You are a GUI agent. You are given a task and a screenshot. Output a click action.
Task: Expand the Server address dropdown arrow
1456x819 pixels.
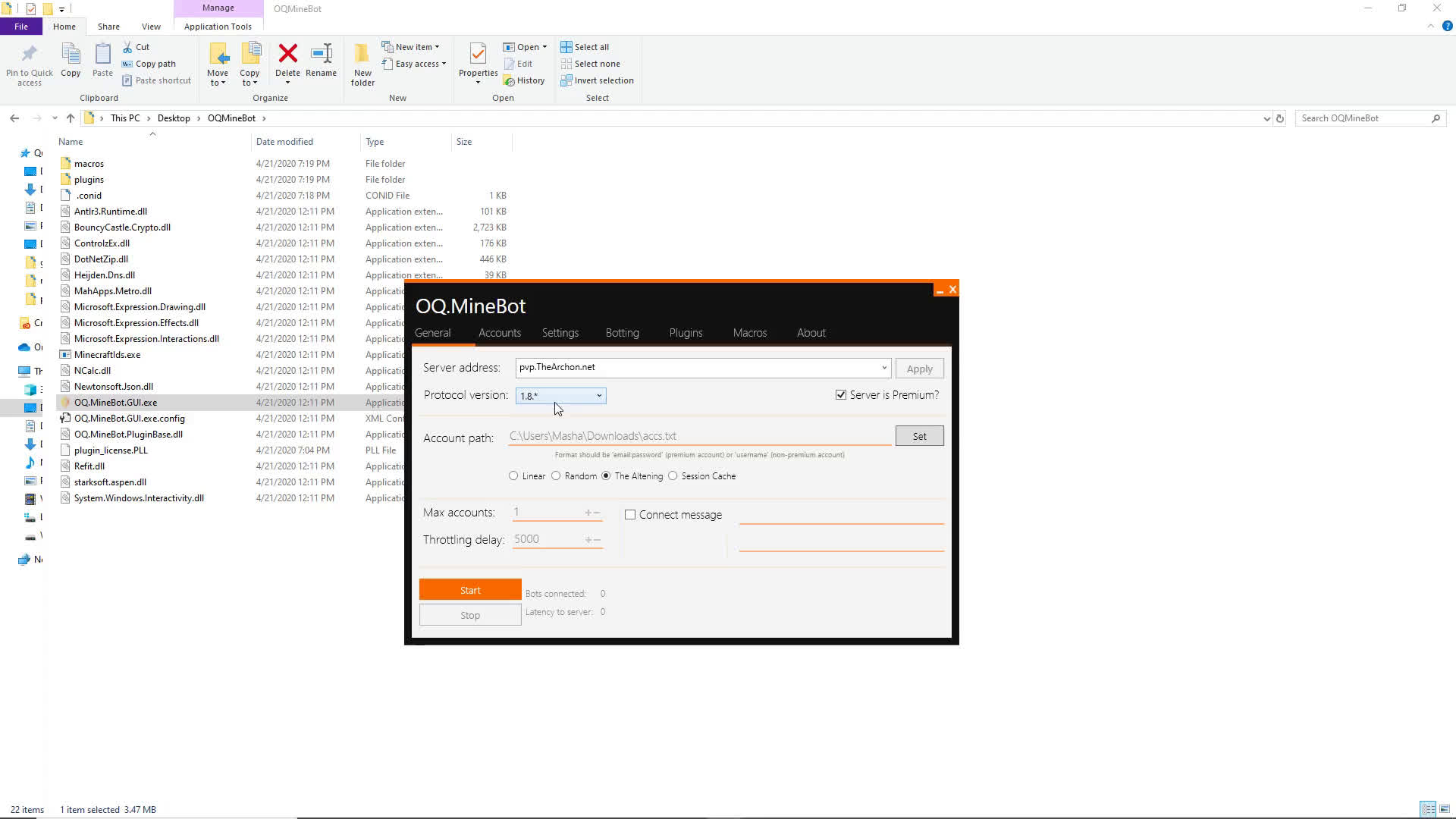(x=883, y=368)
